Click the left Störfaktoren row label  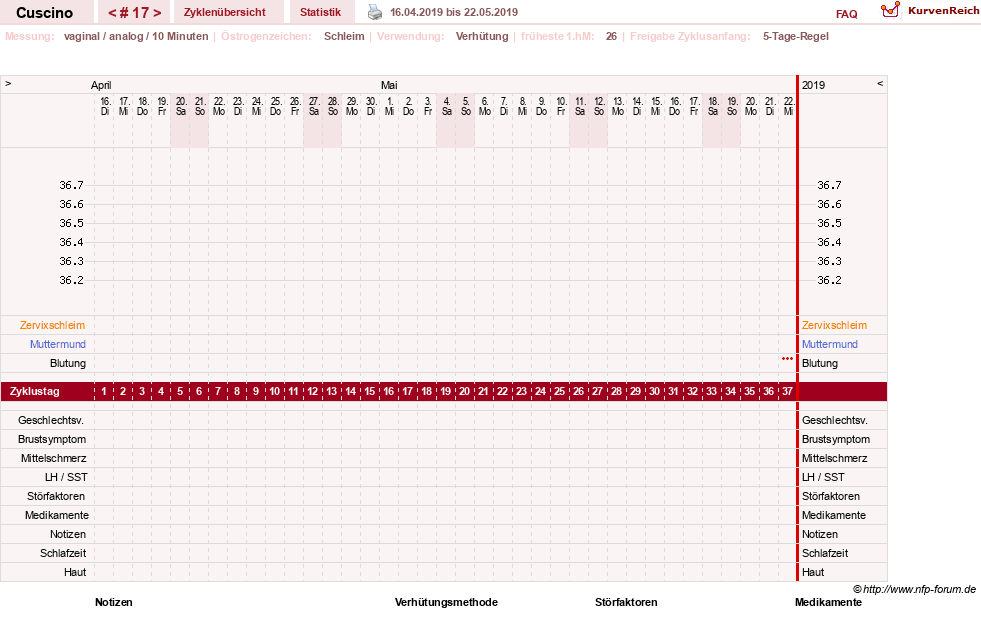pyautogui.click(x=56, y=496)
